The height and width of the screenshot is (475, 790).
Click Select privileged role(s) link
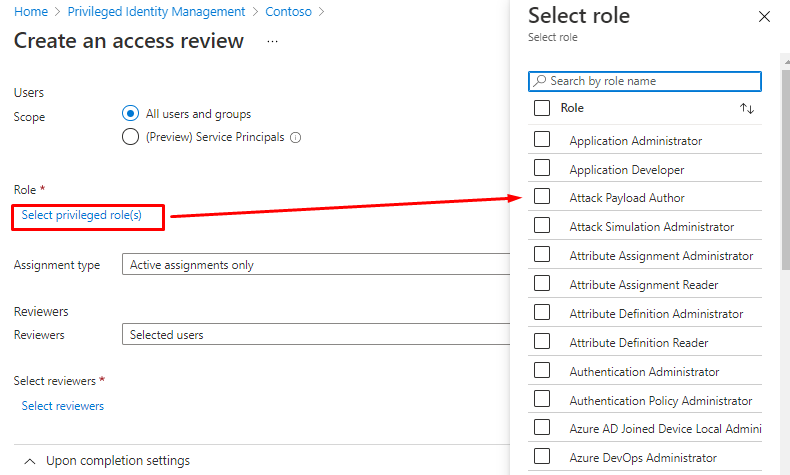pyautogui.click(x=88, y=215)
